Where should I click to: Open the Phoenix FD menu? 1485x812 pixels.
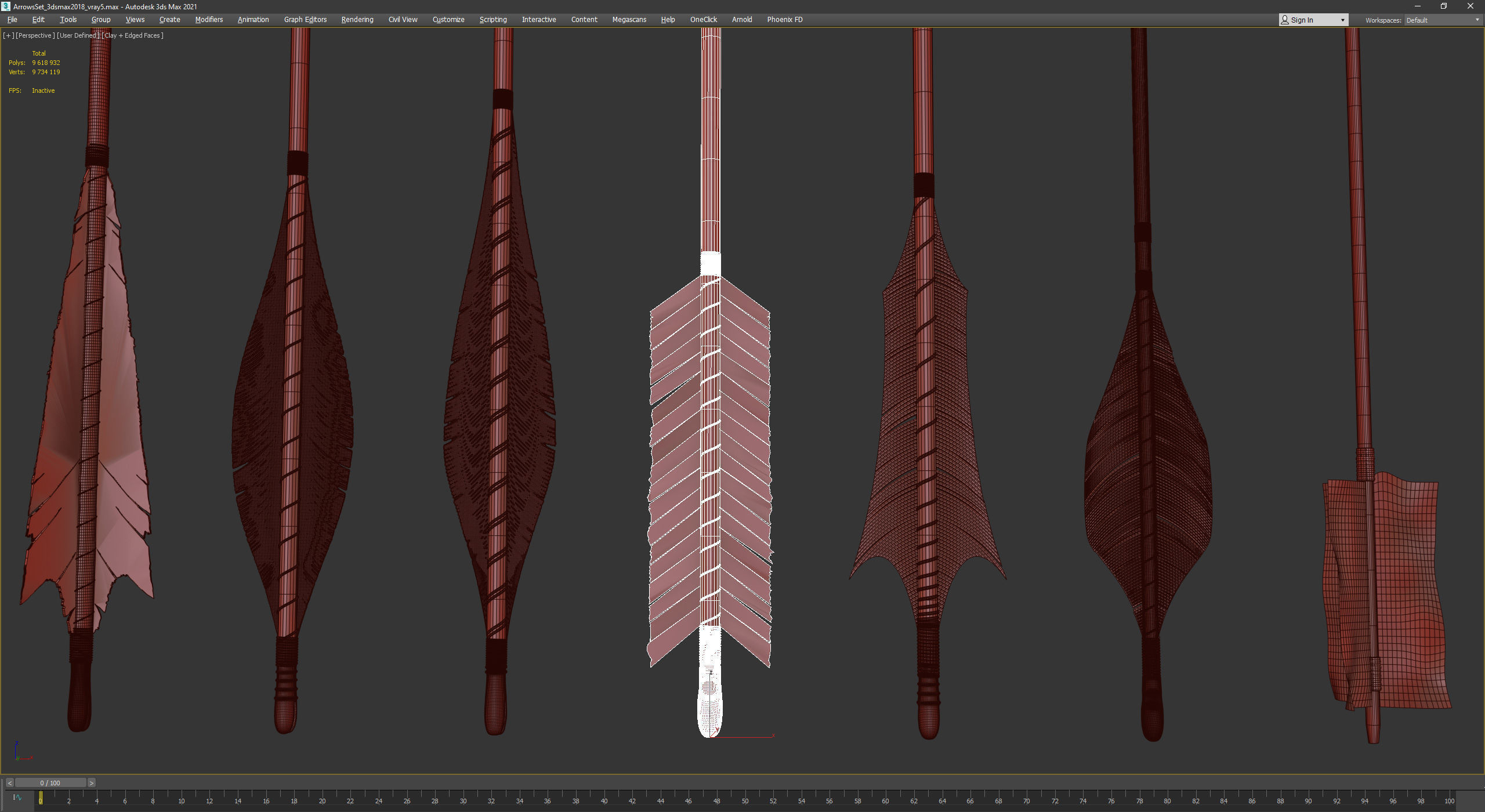click(784, 20)
